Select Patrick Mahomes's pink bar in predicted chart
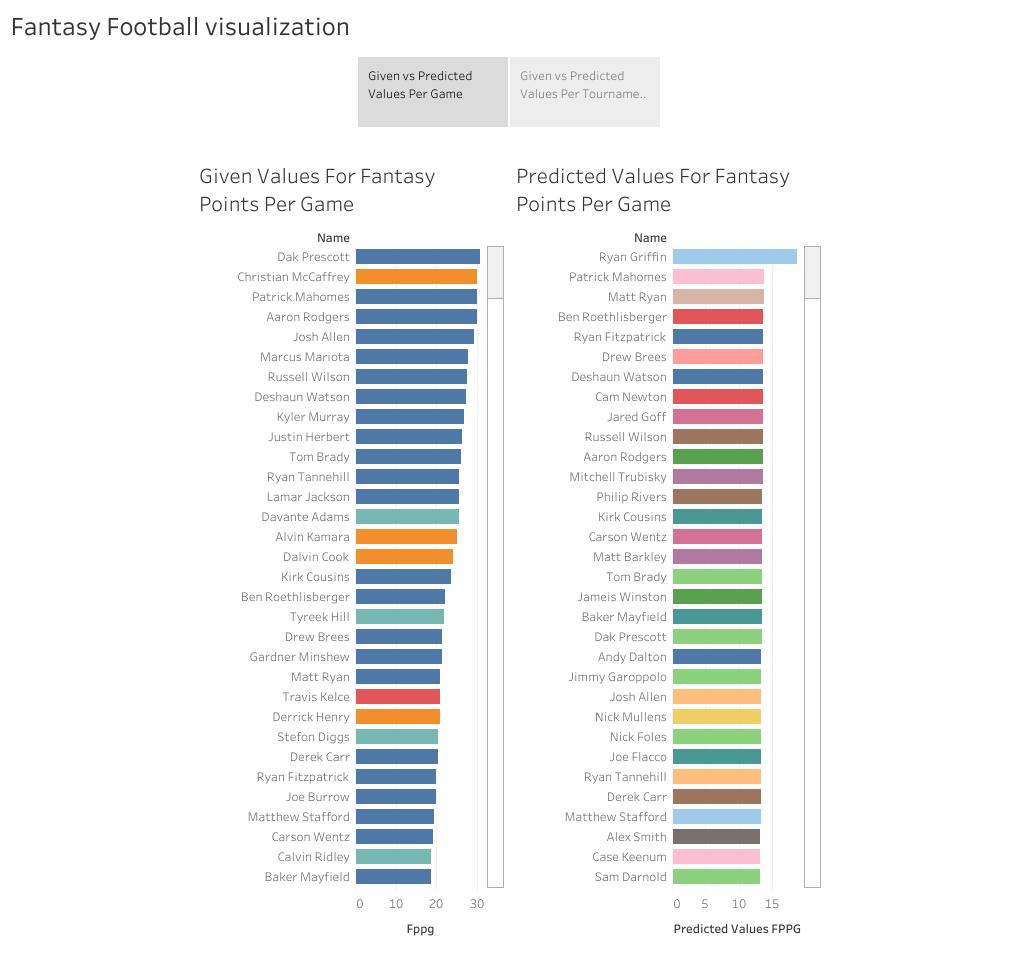 pyautogui.click(x=715, y=276)
